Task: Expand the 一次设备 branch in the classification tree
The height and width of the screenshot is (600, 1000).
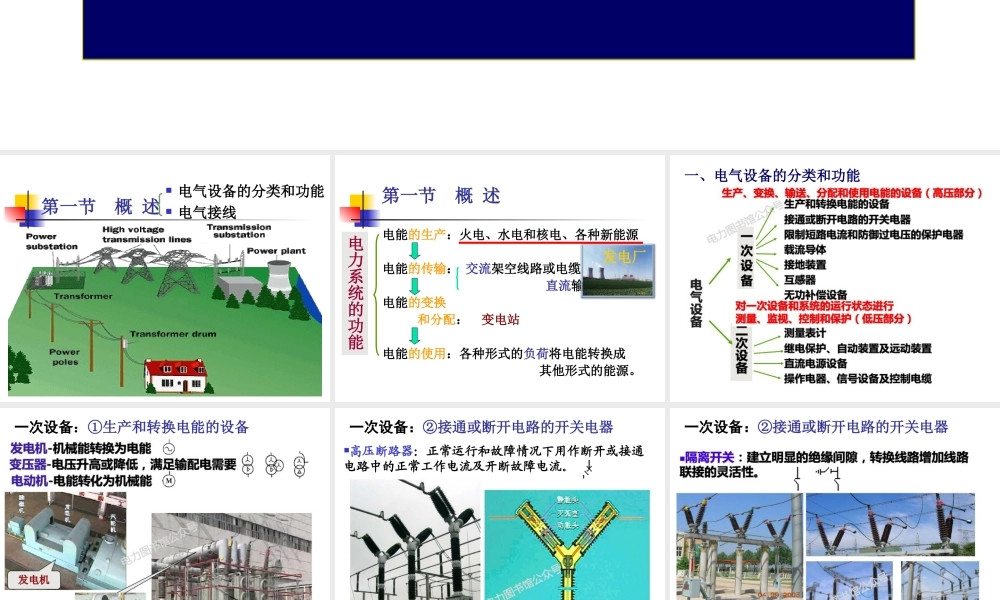Action: pyautogui.click(x=744, y=258)
